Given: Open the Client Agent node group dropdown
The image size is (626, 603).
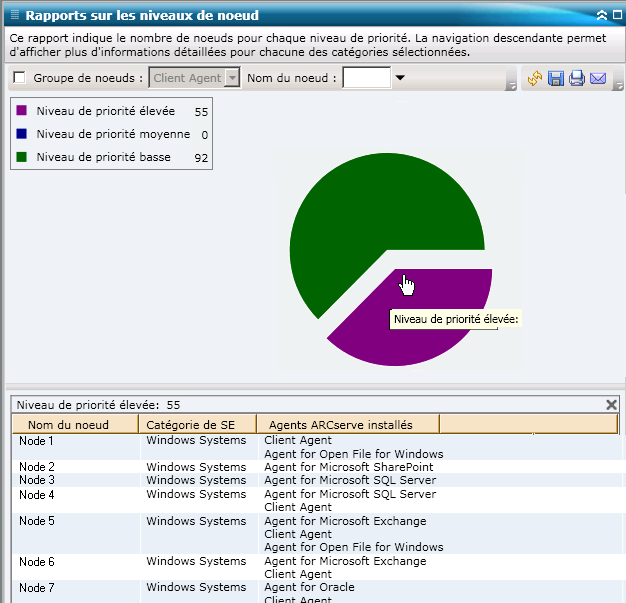Looking at the screenshot, I should pos(233,78).
